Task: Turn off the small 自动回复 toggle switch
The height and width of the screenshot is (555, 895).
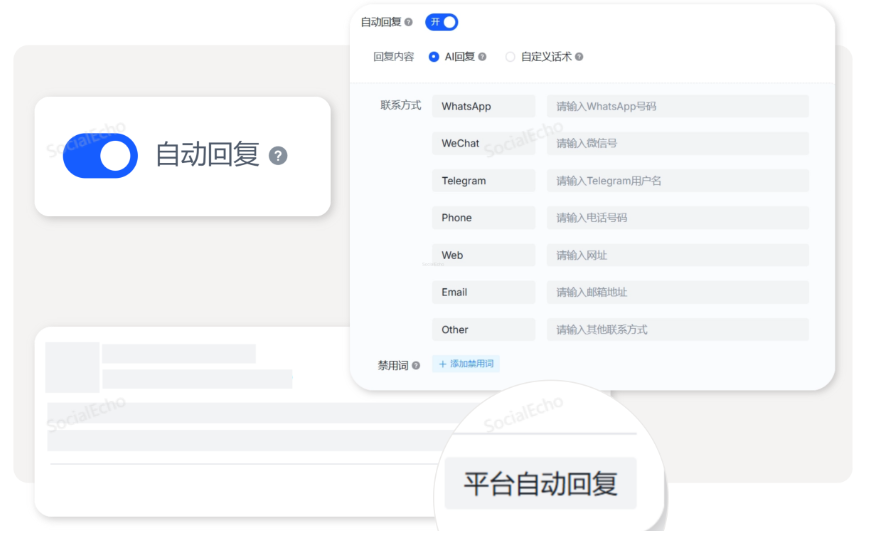Action: pyautogui.click(x=441, y=22)
